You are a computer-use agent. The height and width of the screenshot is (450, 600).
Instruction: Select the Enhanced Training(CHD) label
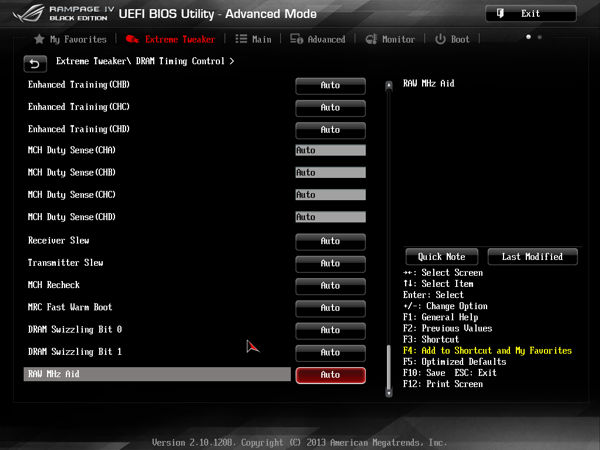click(79, 129)
